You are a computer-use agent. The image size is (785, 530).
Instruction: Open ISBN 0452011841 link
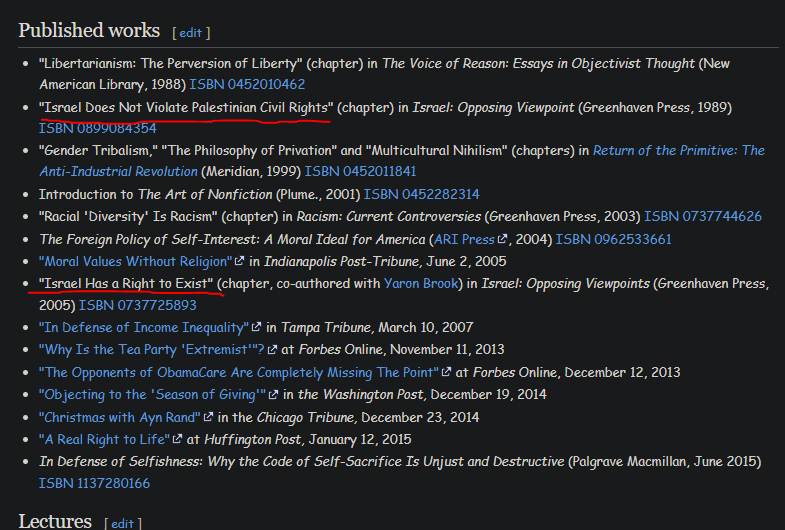360,172
